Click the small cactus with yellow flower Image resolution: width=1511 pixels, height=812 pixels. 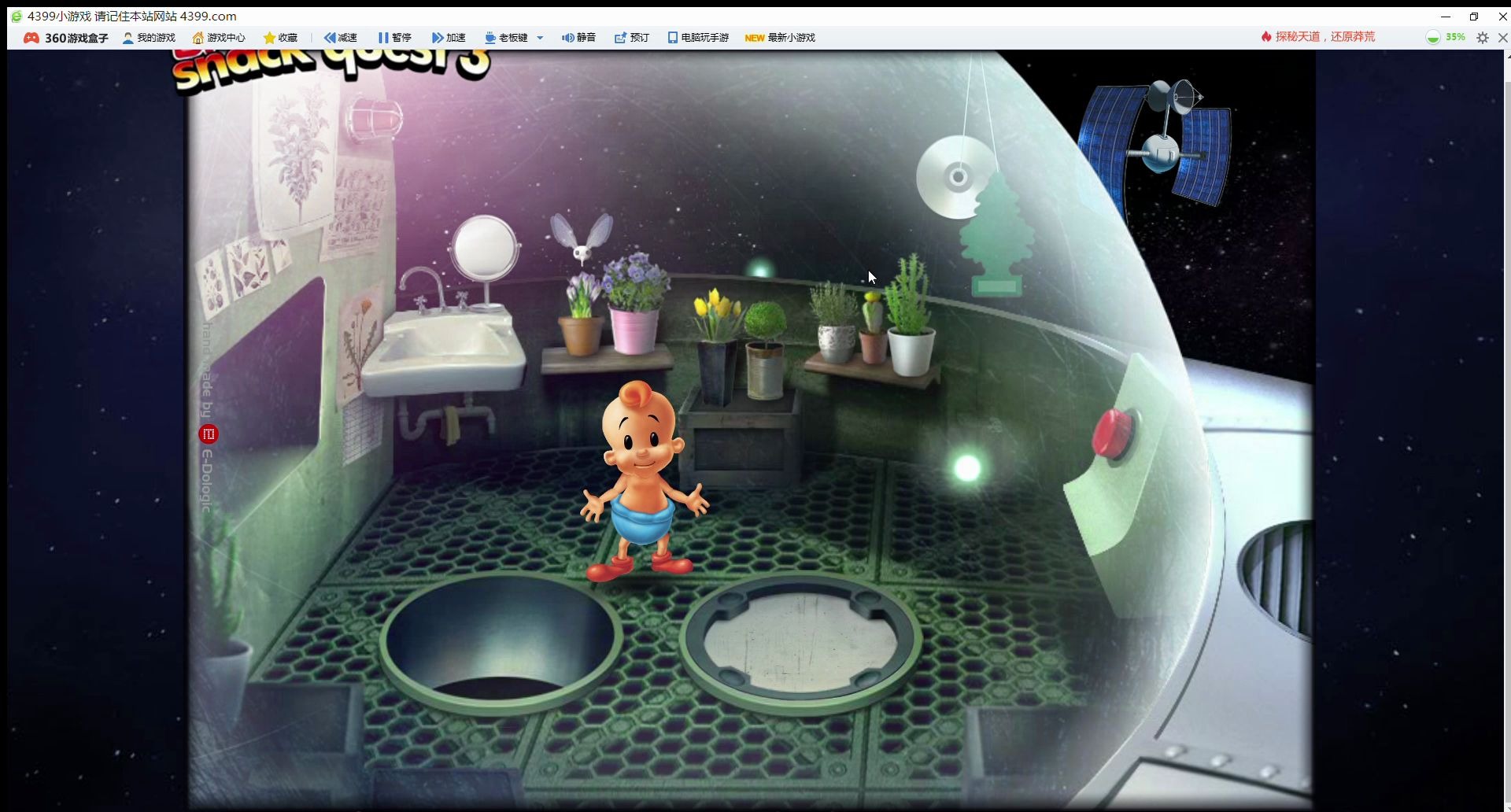point(873,328)
